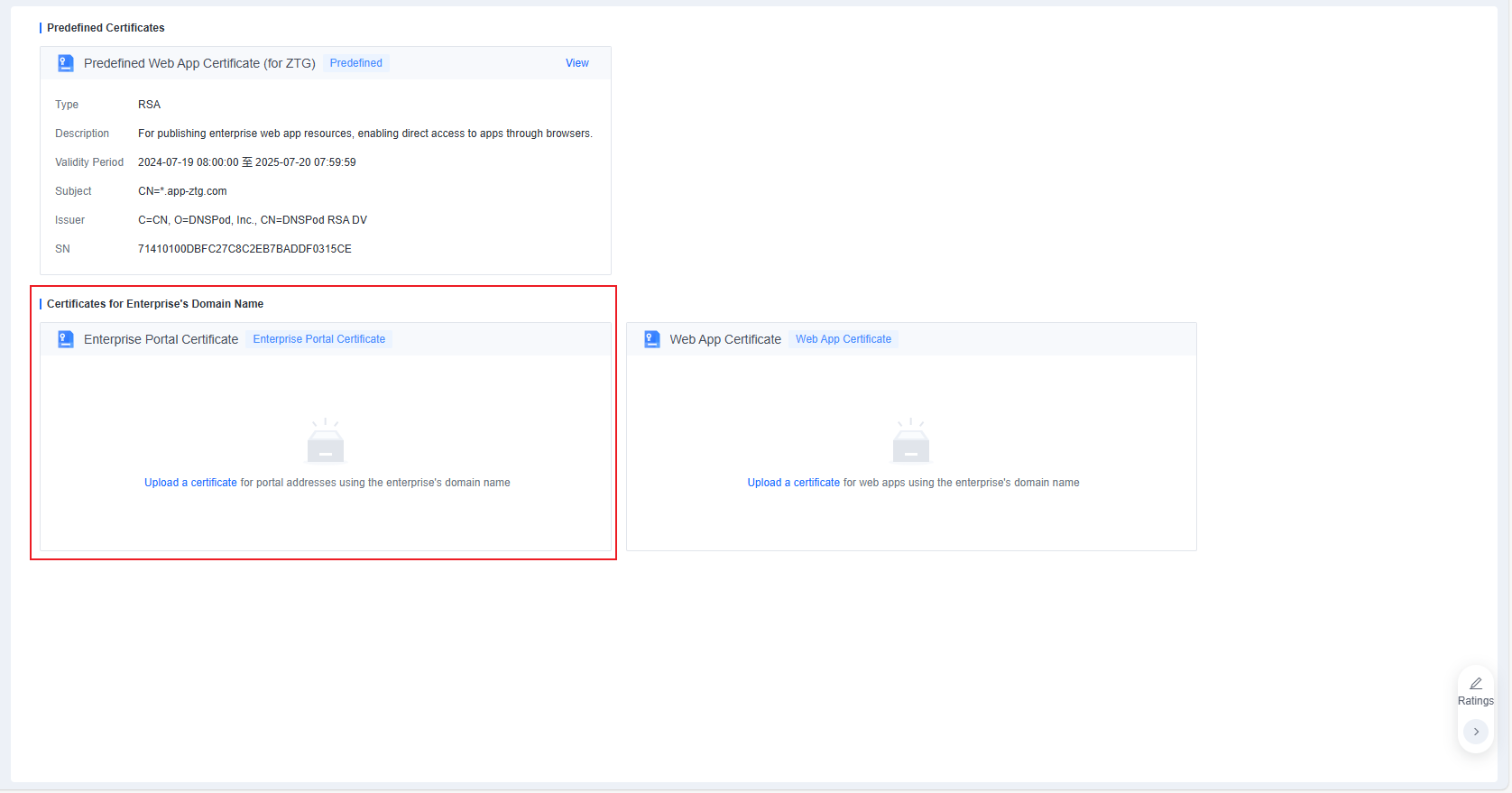
Task: Expand the arrow button below Ratings
Action: 1476,732
